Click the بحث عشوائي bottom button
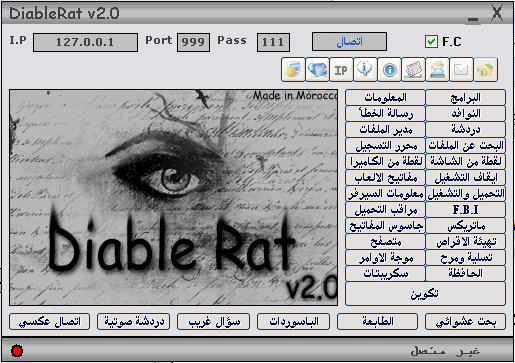Viewport: 515px width, 363px height. tap(466, 321)
